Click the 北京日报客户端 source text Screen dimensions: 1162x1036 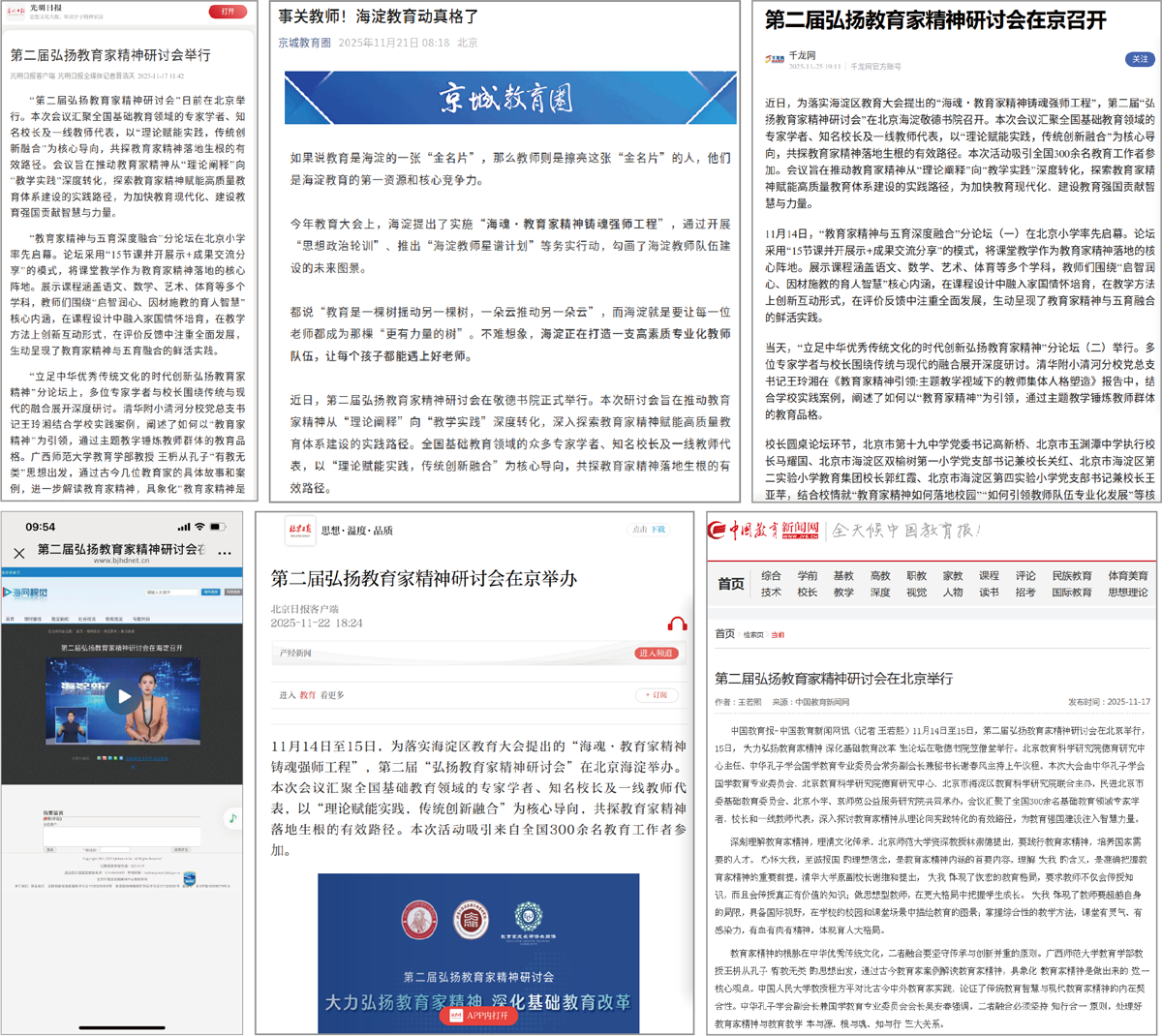click(305, 609)
